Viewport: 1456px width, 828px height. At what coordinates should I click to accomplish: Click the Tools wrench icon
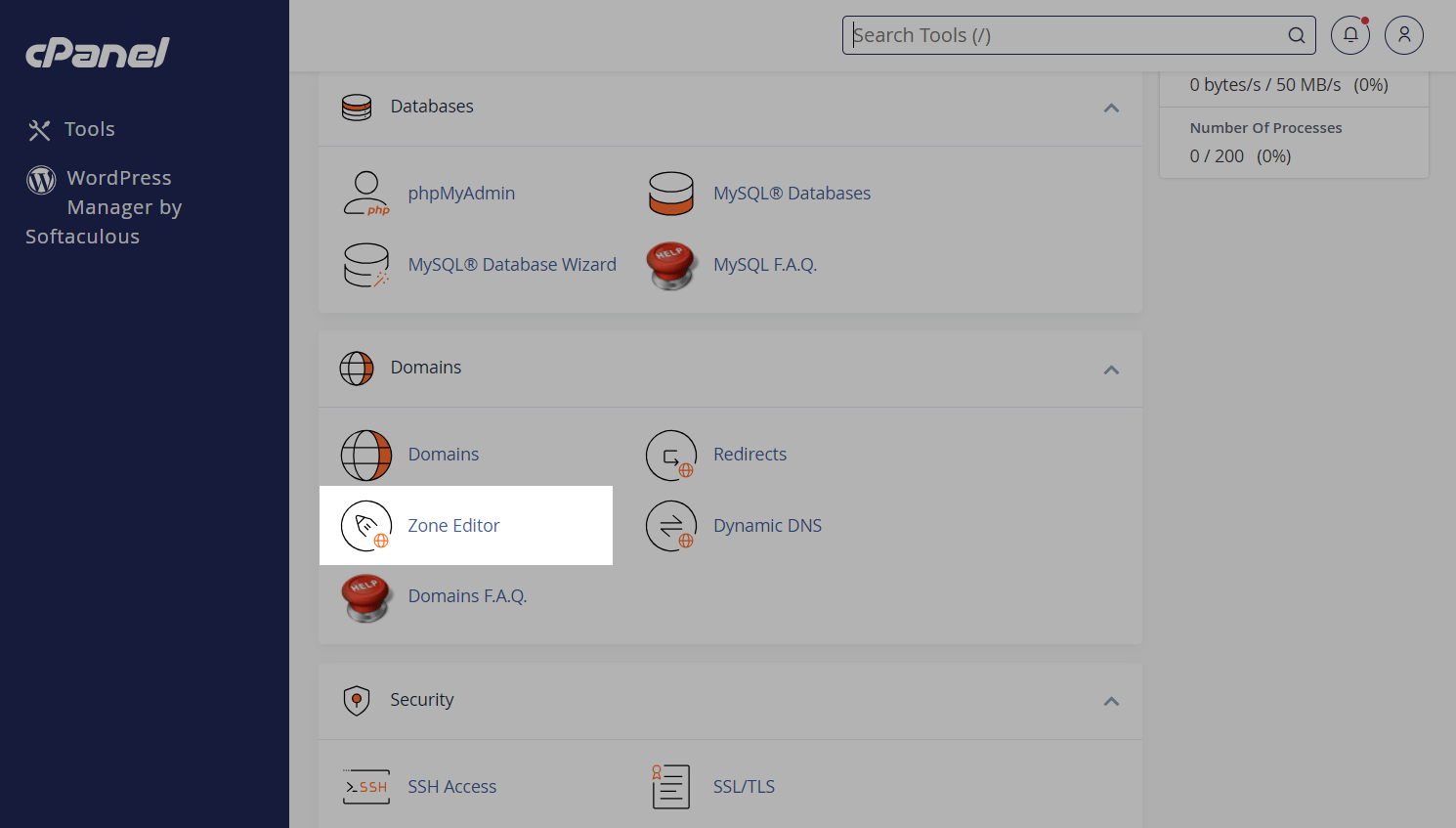[39, 130]
